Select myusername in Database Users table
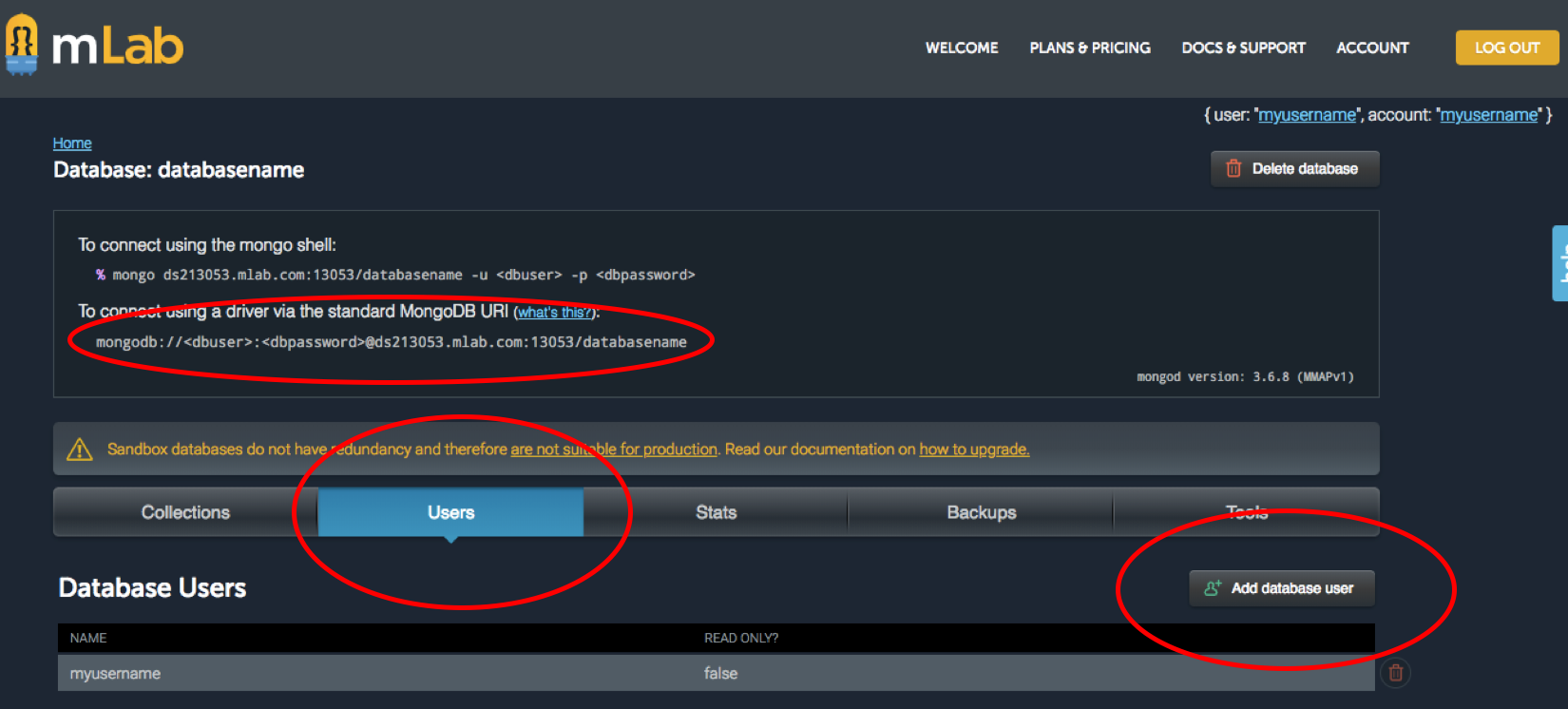This screenshot has width=1568, height=709. [115, 673]
